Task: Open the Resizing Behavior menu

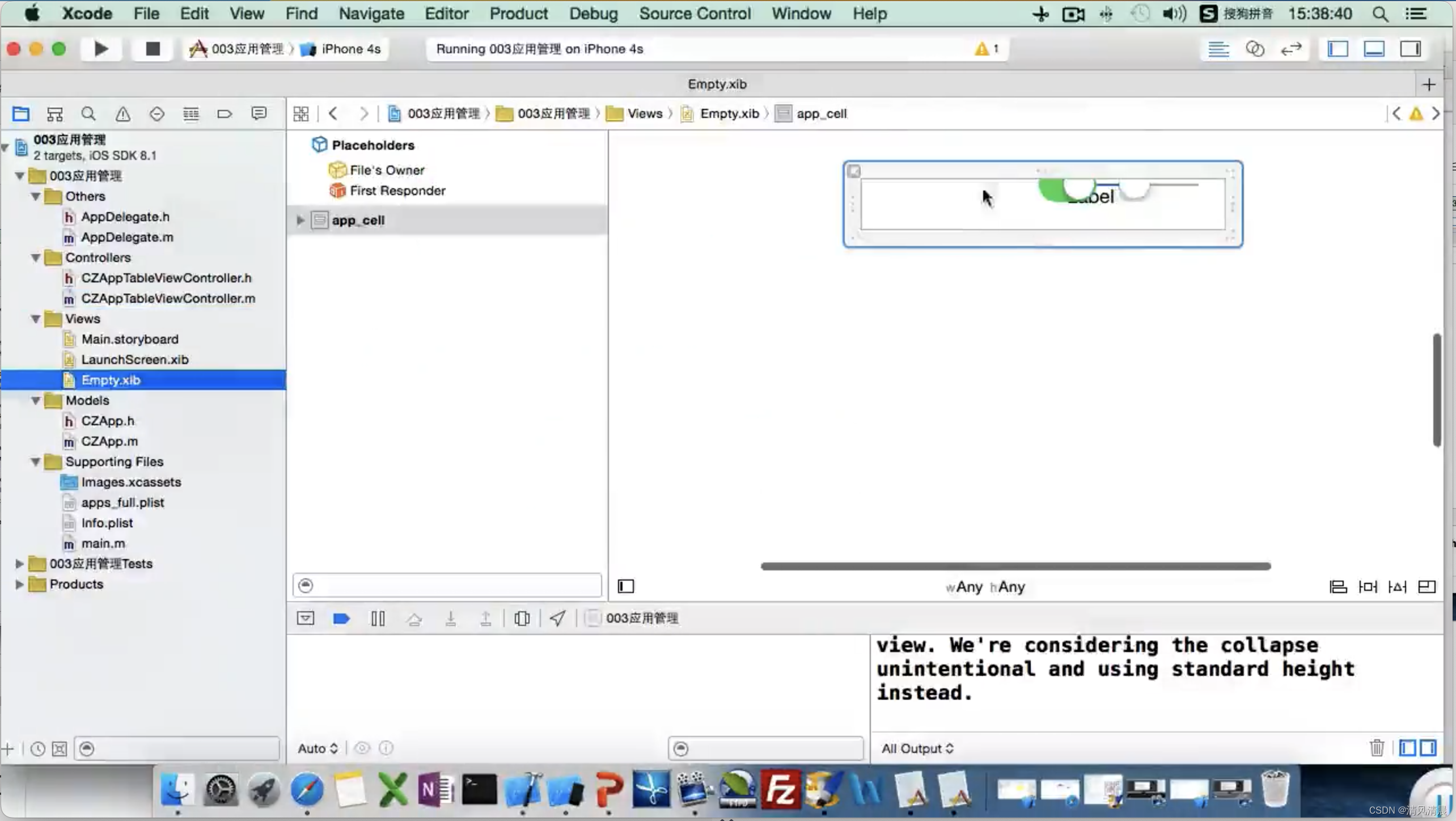Action: (1427, 587)
